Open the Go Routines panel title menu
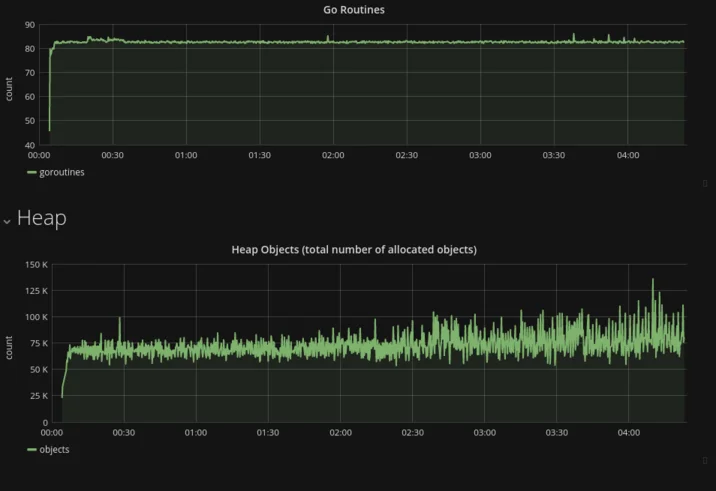This screenshot has height=491, width=716. coord(354,10)
